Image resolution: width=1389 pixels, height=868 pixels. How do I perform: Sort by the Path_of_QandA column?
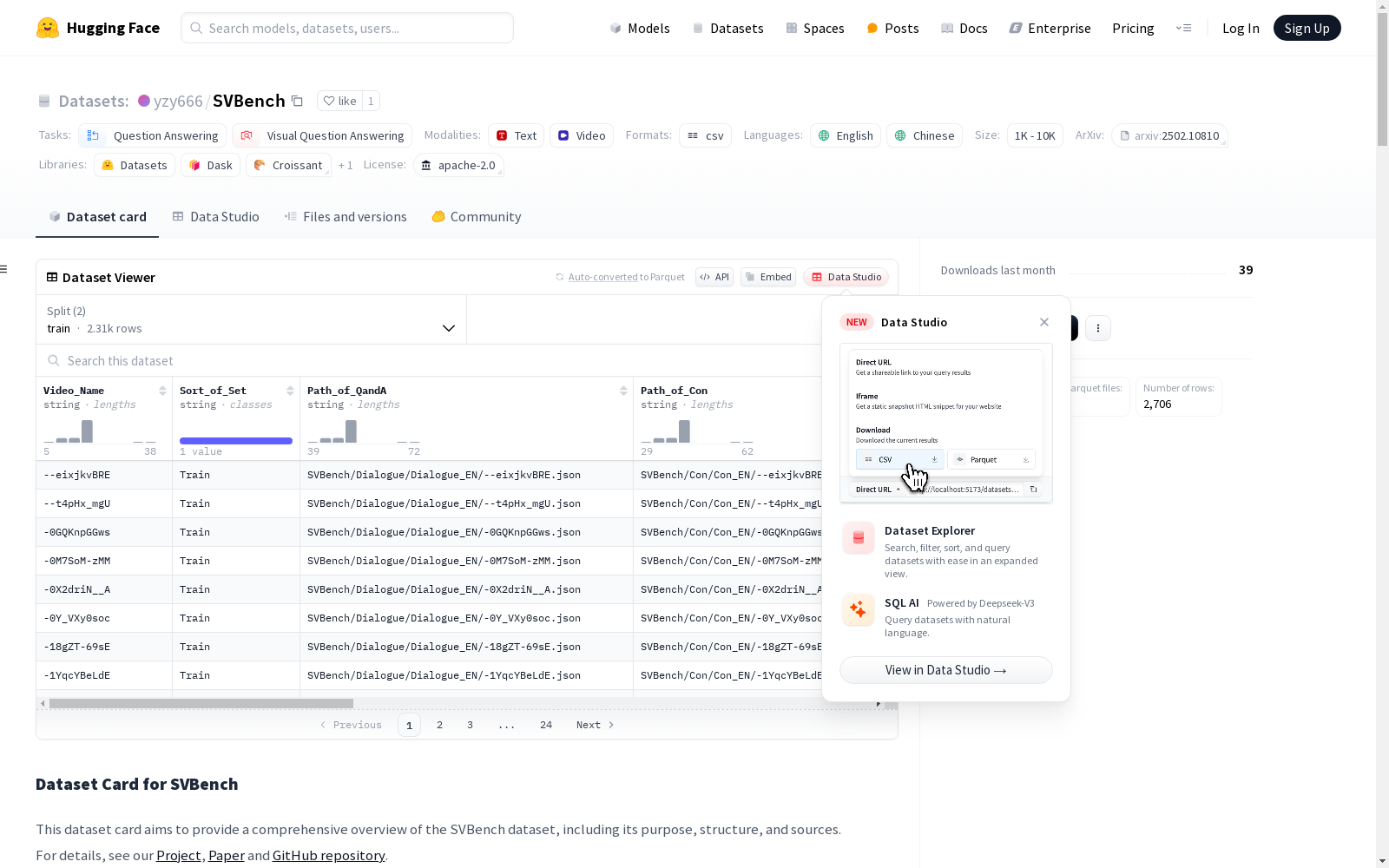(x=623, y=391)
